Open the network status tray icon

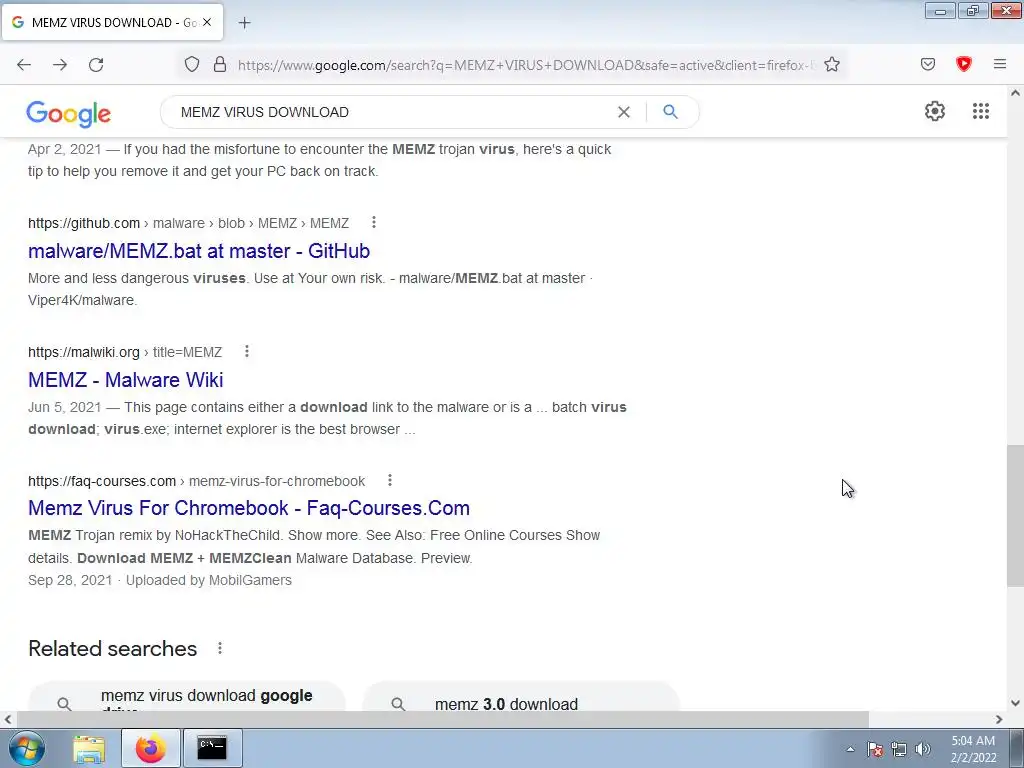point(899,749)
